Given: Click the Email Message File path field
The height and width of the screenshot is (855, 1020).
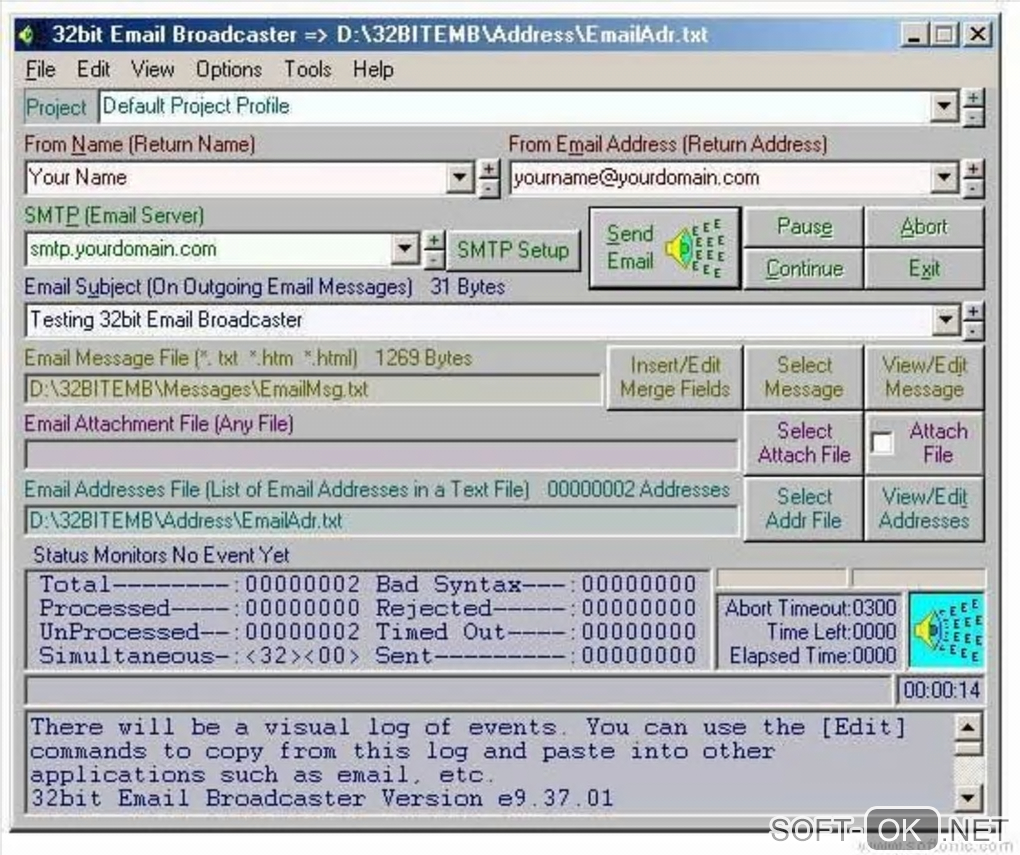Looking at the screenshot, I should coord(313,390).
